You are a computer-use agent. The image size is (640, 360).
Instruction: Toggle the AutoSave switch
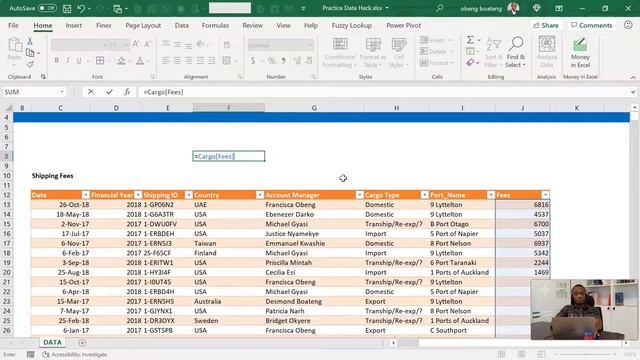[x=47, y=8]
